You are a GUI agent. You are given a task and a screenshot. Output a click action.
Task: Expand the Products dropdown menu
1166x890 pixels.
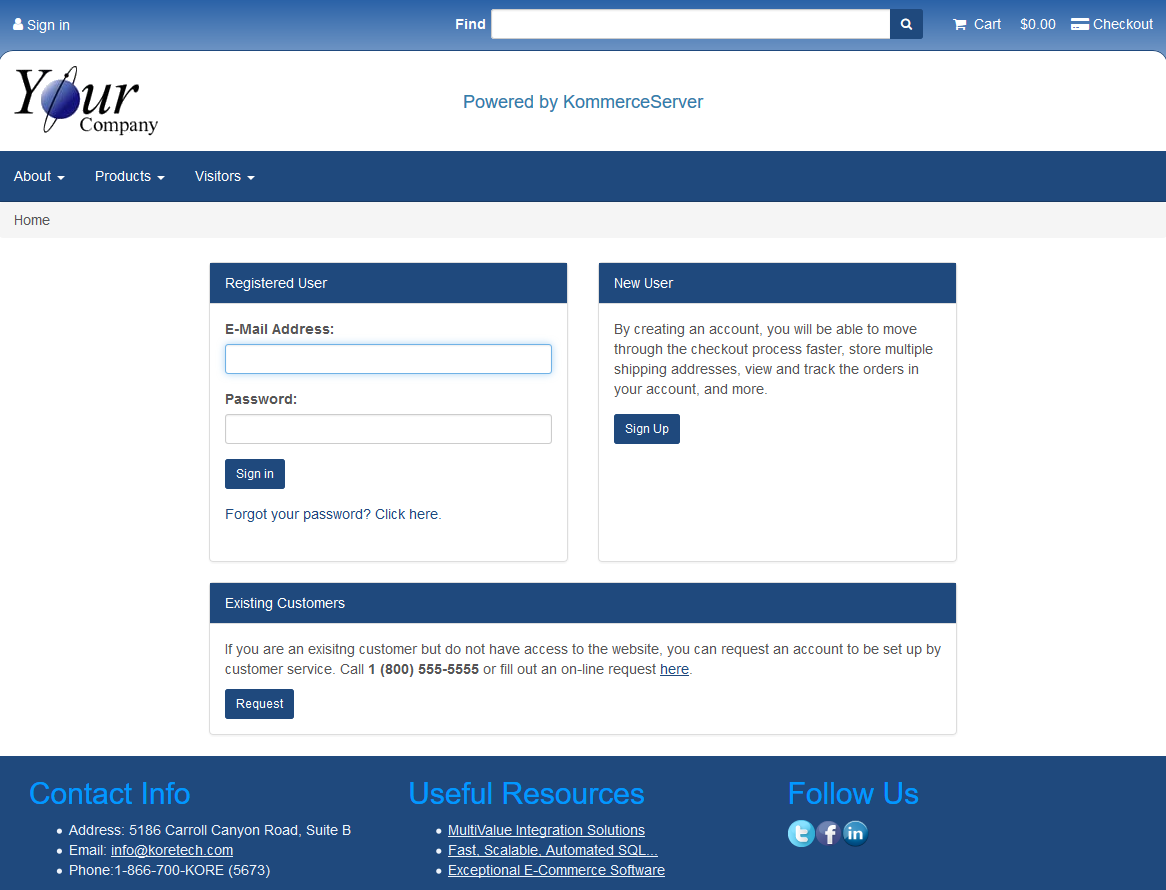coord(129,176)
